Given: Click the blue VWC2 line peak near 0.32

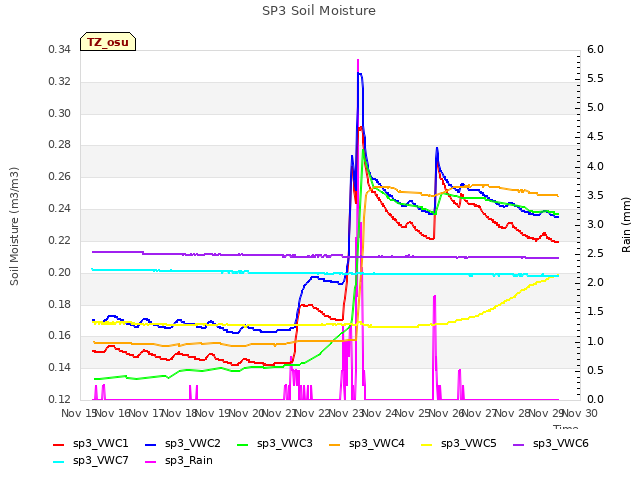Looking at the screenshot, I should tap(360, 74).
